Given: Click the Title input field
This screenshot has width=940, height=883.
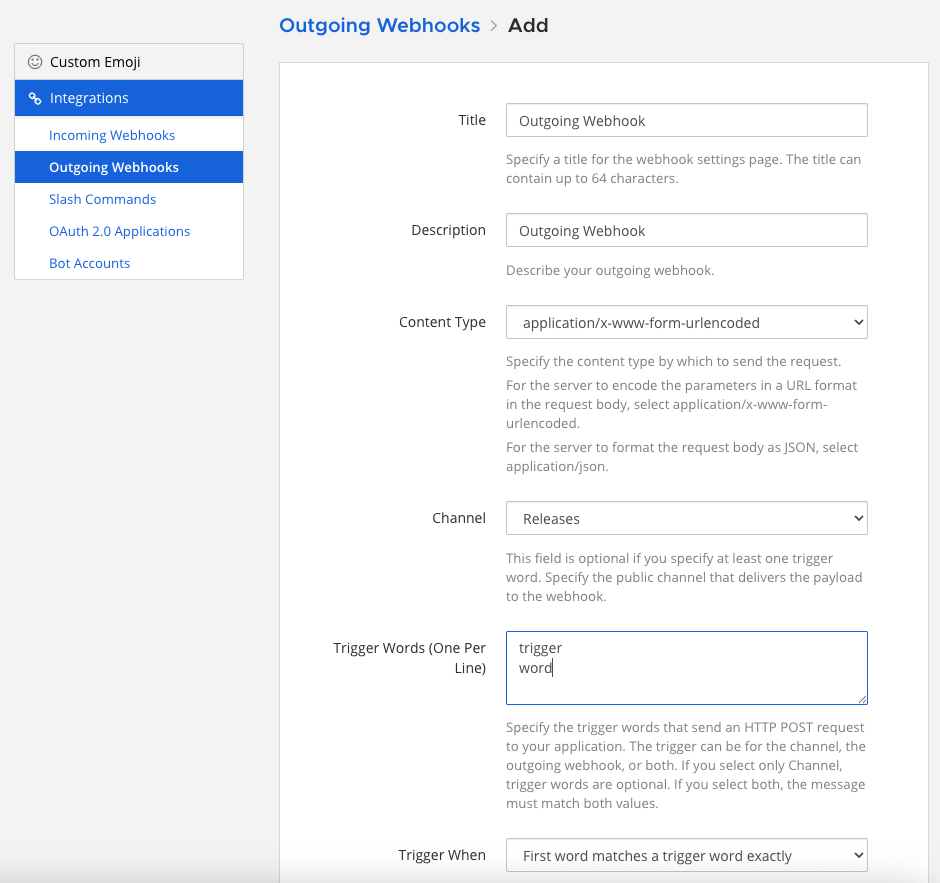Looking at the screenshot, I should (686, 120).
